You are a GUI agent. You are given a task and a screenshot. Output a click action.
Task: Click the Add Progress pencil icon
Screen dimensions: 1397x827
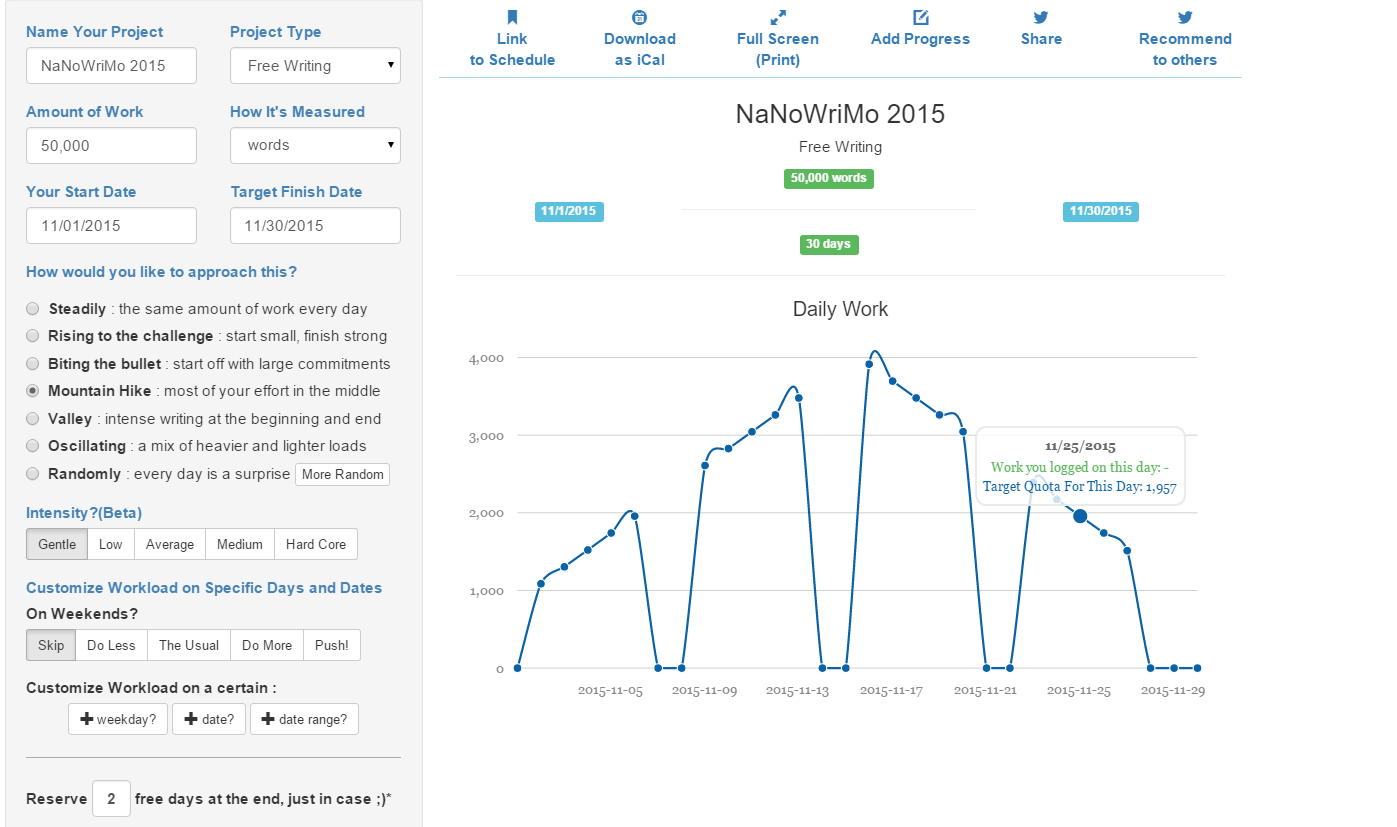pyautogui.click(x=921, y=17)
